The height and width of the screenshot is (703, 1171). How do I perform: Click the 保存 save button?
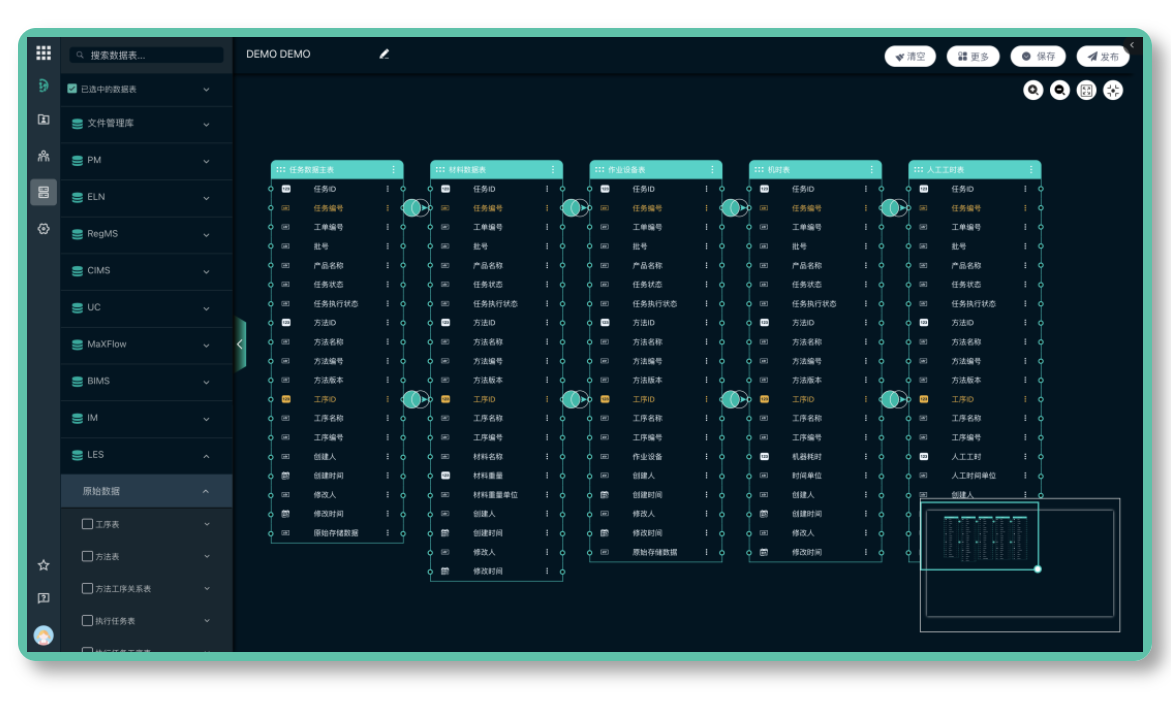point(1038,57)
